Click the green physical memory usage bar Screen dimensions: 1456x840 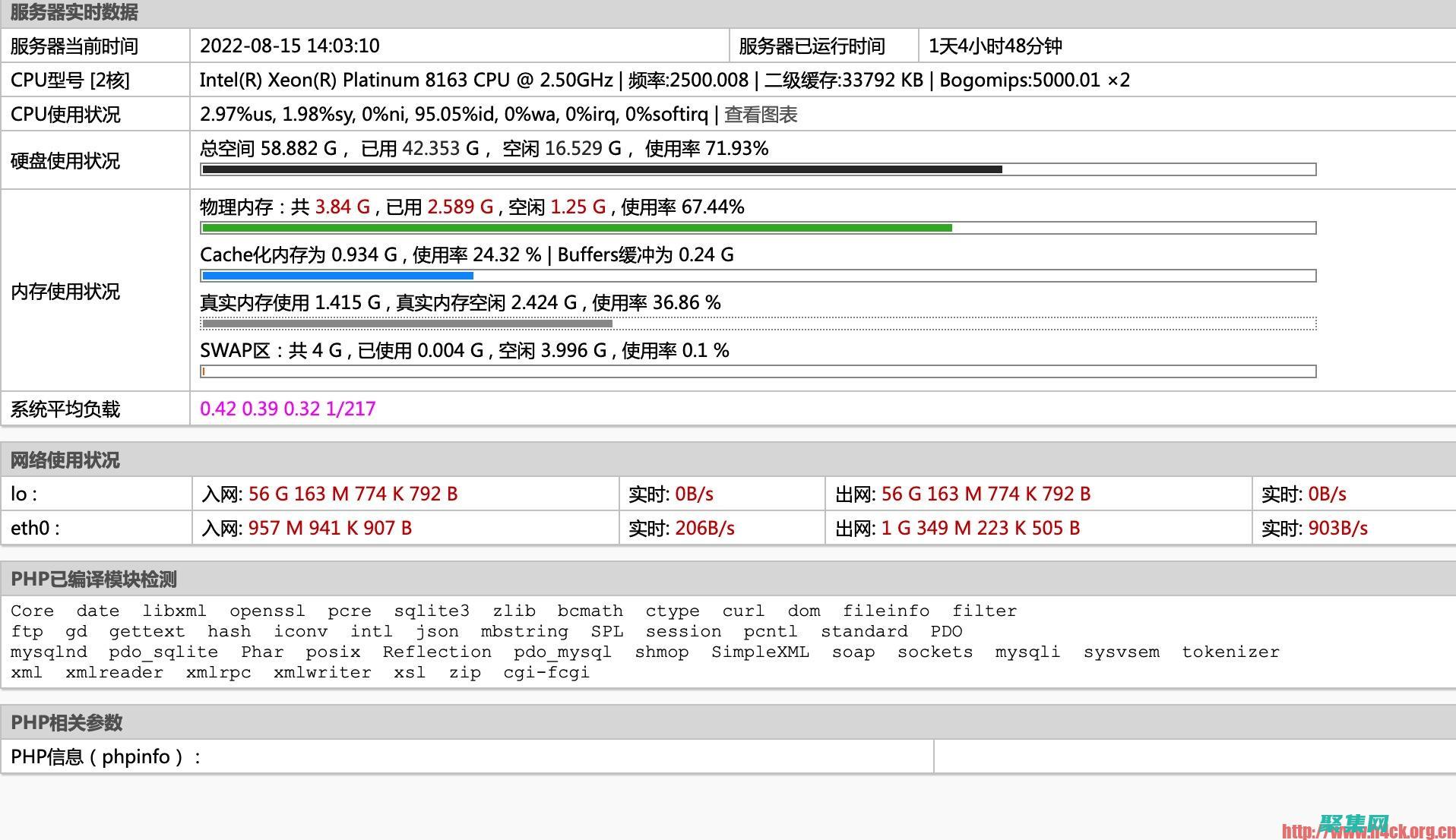pyautogui.click(x=576, y=228)
